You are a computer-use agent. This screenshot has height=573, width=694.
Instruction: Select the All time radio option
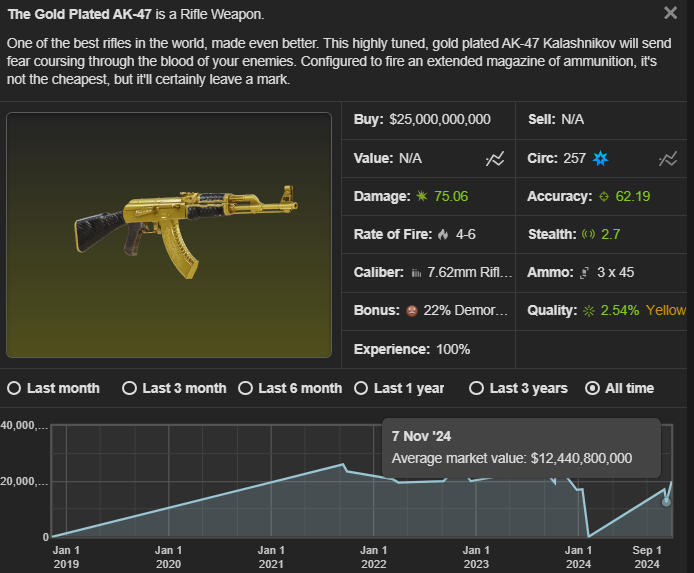pyautogui.click(x=592, y=388)
